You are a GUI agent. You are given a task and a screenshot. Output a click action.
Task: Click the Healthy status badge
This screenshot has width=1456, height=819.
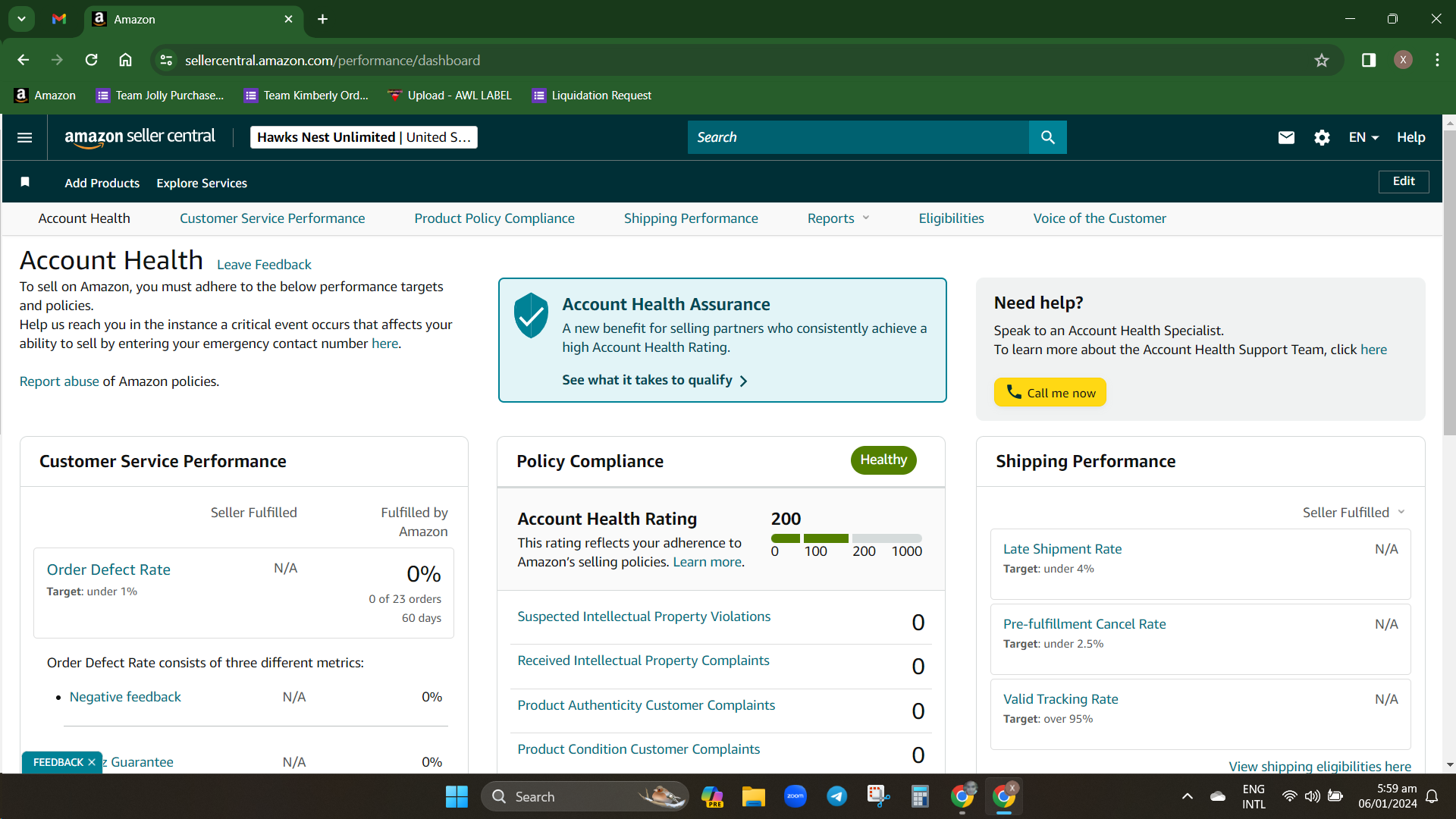click(x=883, y=460)
